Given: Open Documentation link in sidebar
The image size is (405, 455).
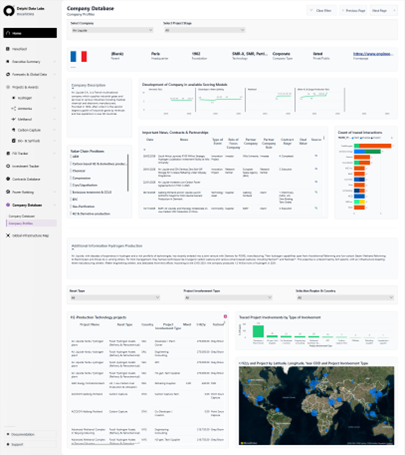Looking at the screenshot, I should [x=30, y=434].
